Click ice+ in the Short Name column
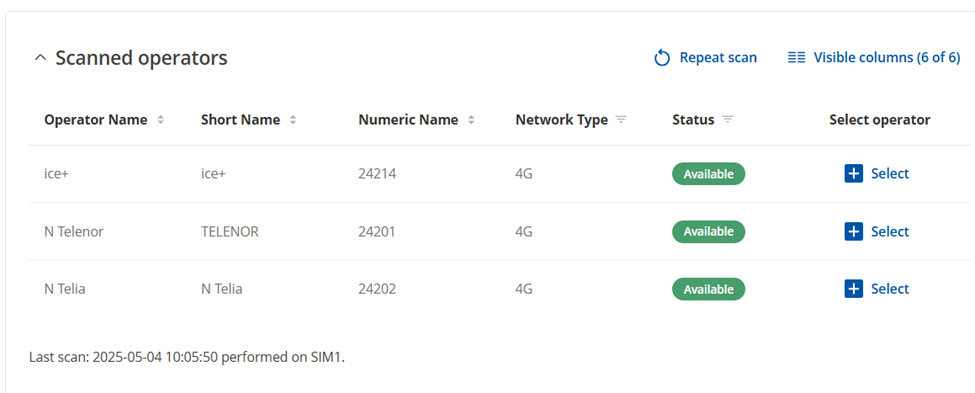This screenshot has height=393, width=975. pyautogui.click(x=213, y=174)
